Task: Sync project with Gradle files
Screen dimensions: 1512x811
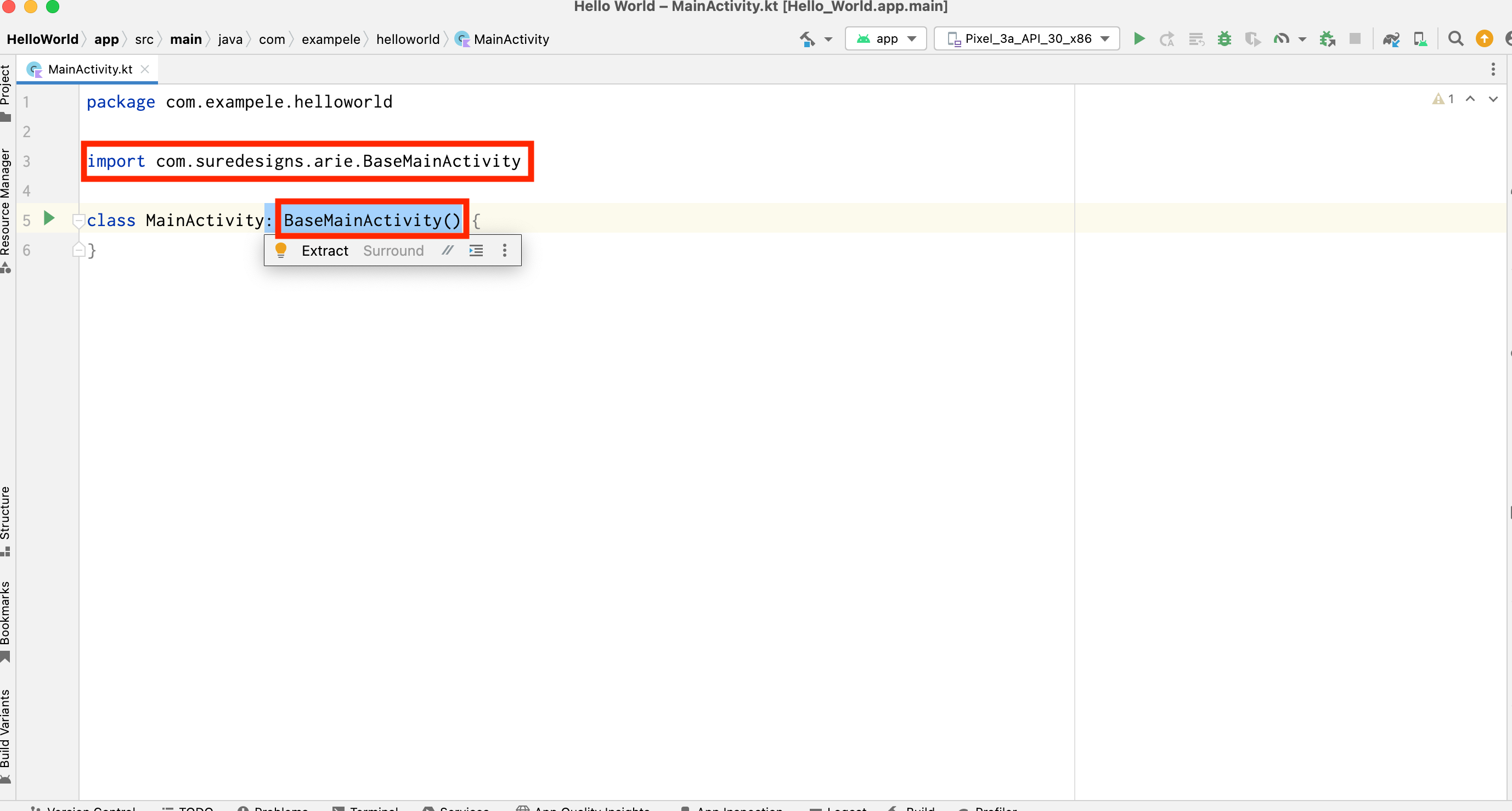Action: point(1391,39)
